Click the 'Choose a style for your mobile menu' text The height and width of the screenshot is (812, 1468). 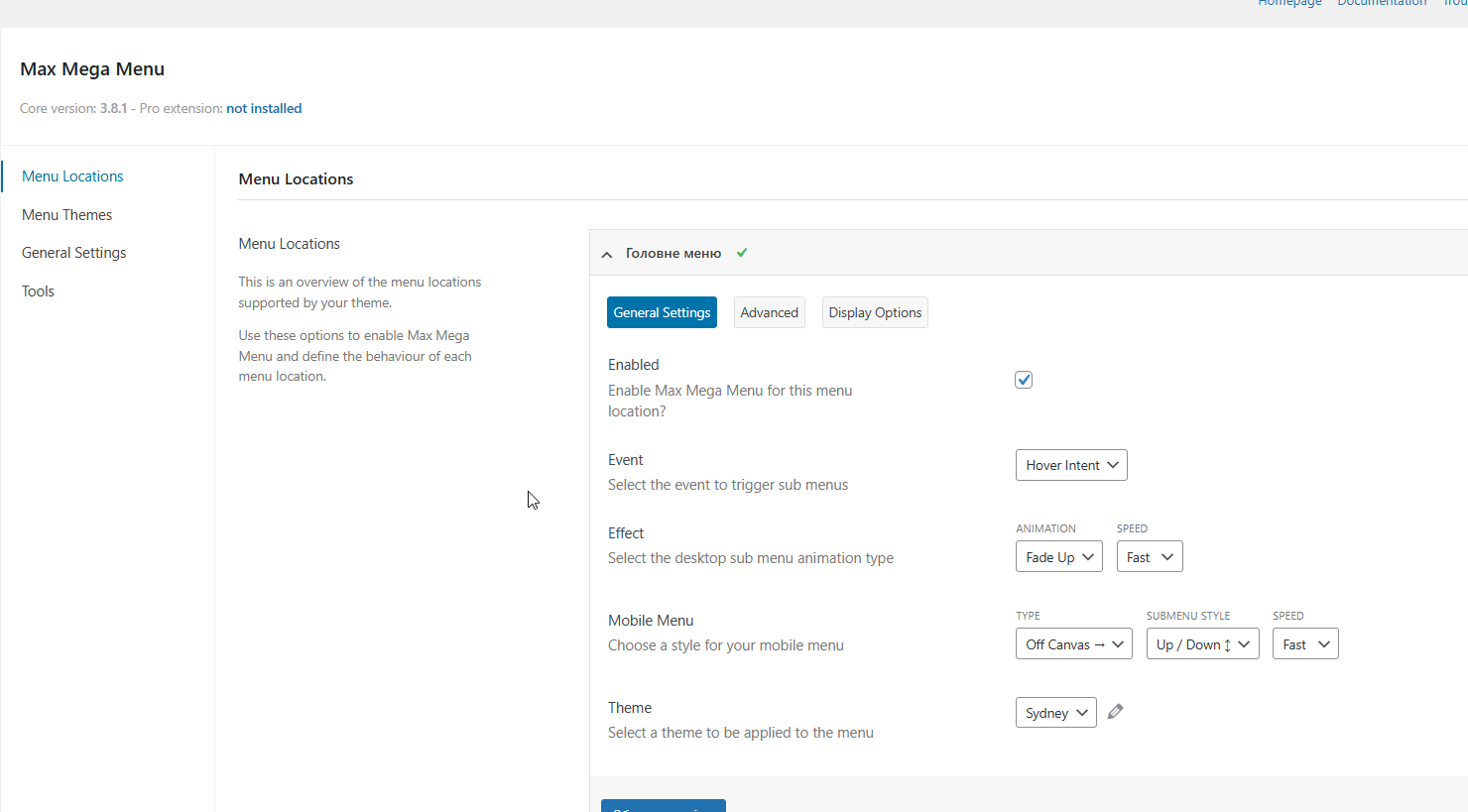coord(726,645)
